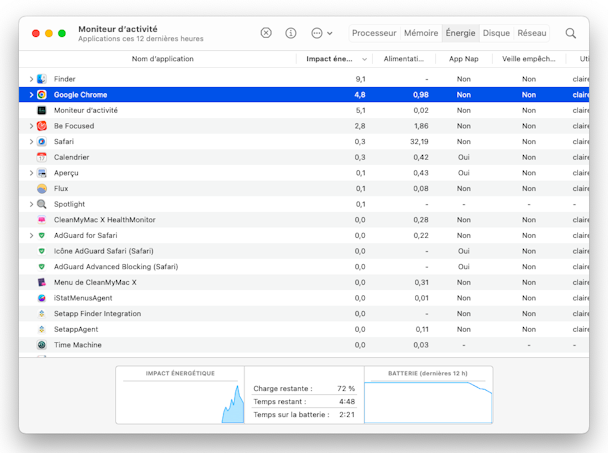Click the Google Chrome app icon

coord(42,95)
